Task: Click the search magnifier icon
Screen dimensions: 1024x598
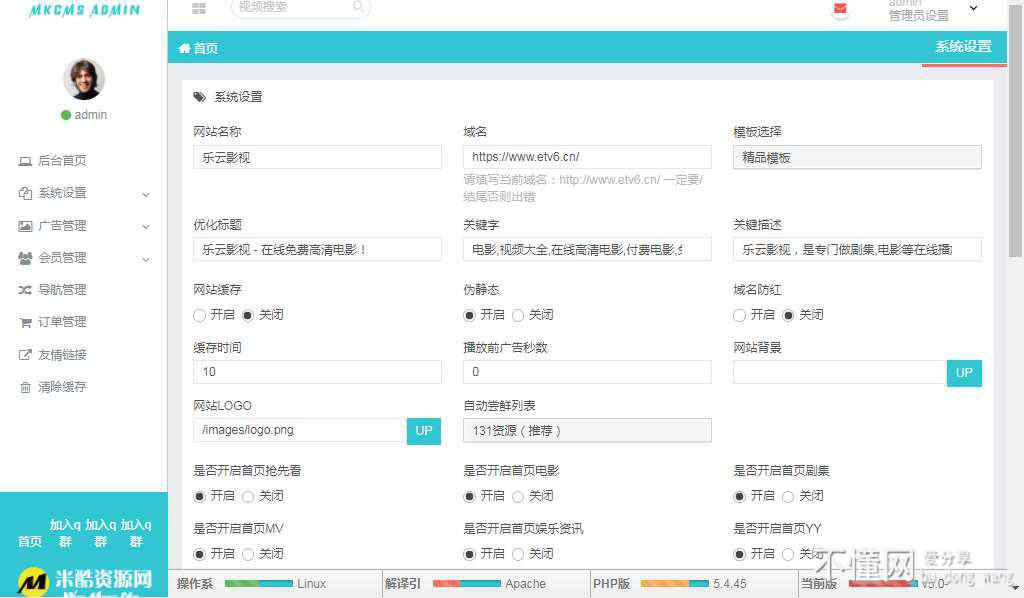Action: pyautogui.click(x=358, y=7)
